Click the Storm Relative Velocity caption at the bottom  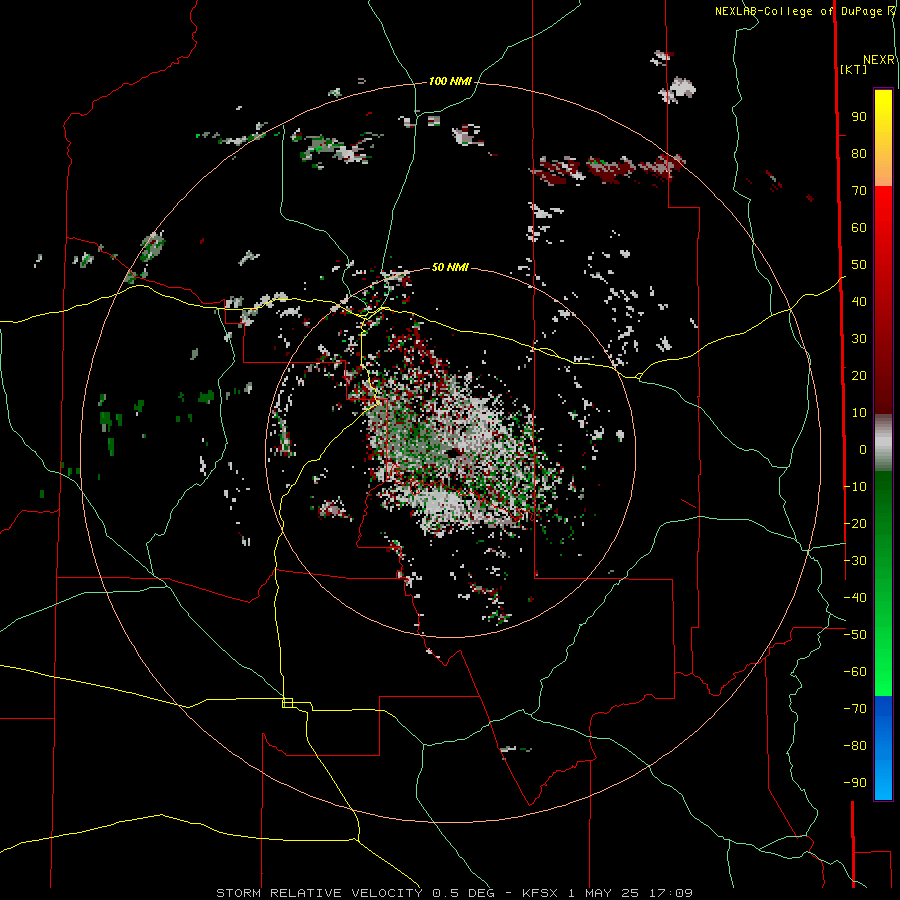click(454, 893)
